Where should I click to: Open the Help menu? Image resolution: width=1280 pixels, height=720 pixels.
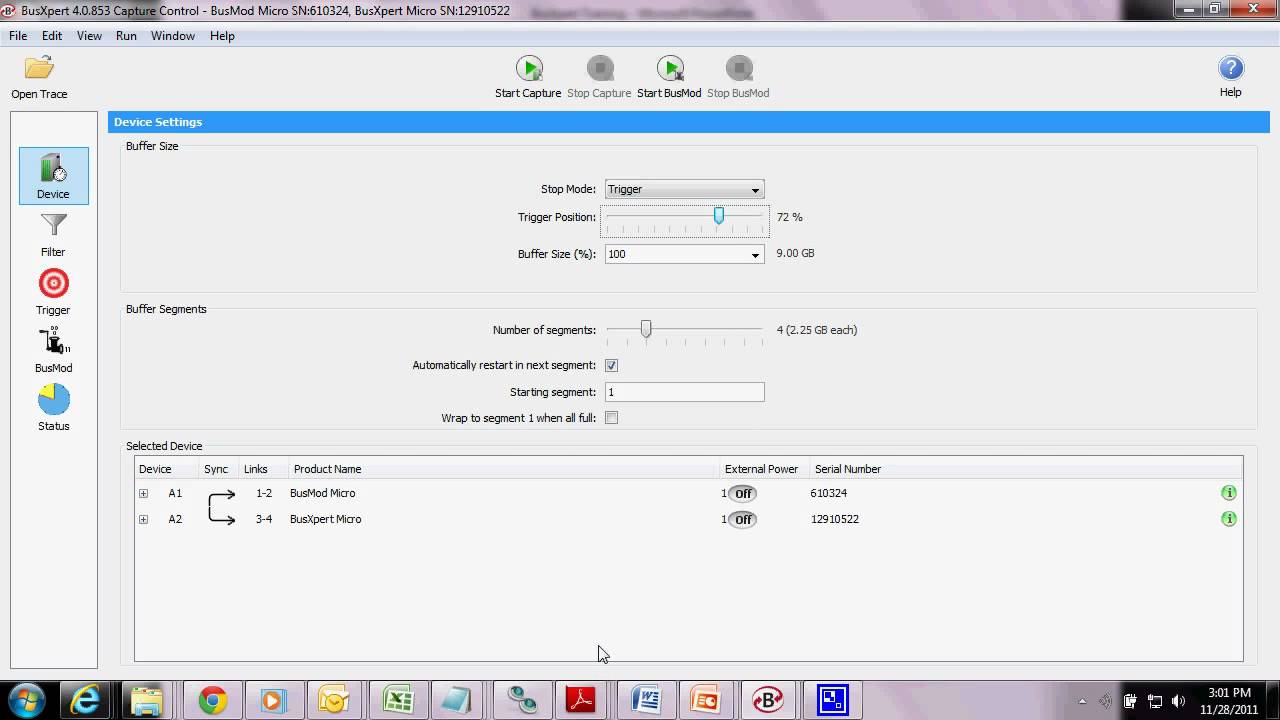coord(222,35)
